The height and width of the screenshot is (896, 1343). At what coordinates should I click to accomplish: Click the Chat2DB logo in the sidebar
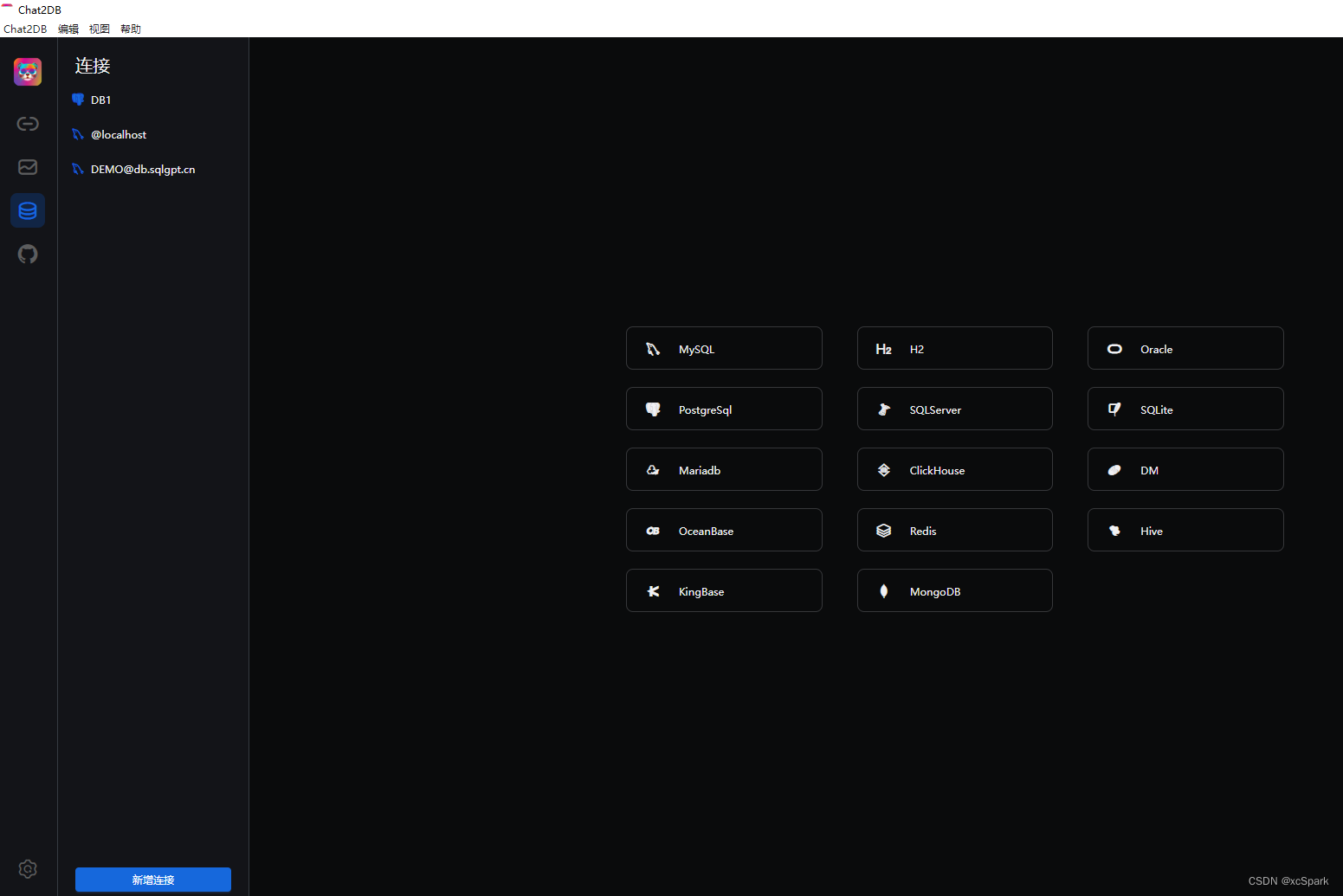[x=28, y=72]
